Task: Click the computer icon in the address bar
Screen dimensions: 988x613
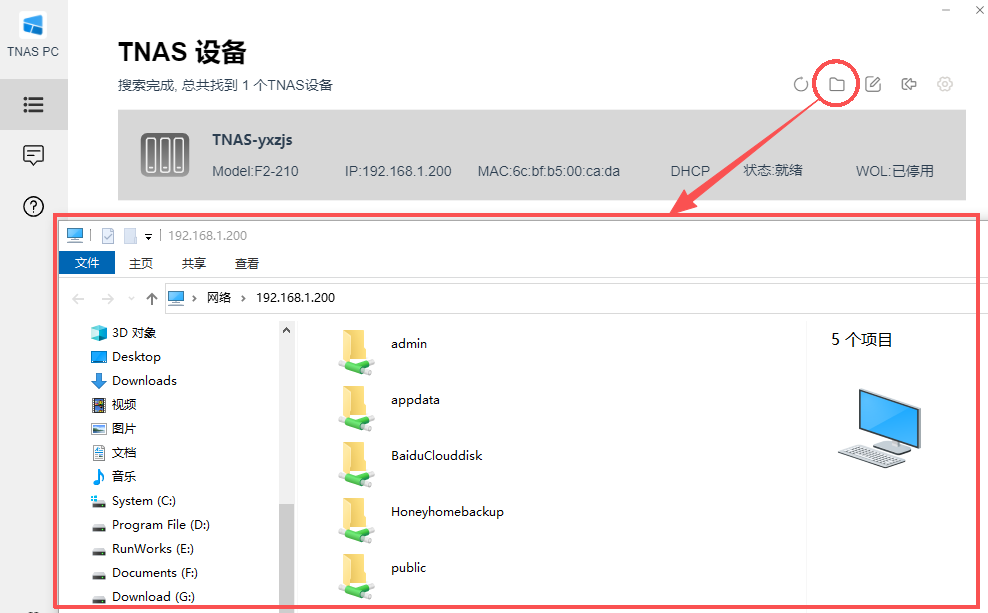Action: (176, 298)
